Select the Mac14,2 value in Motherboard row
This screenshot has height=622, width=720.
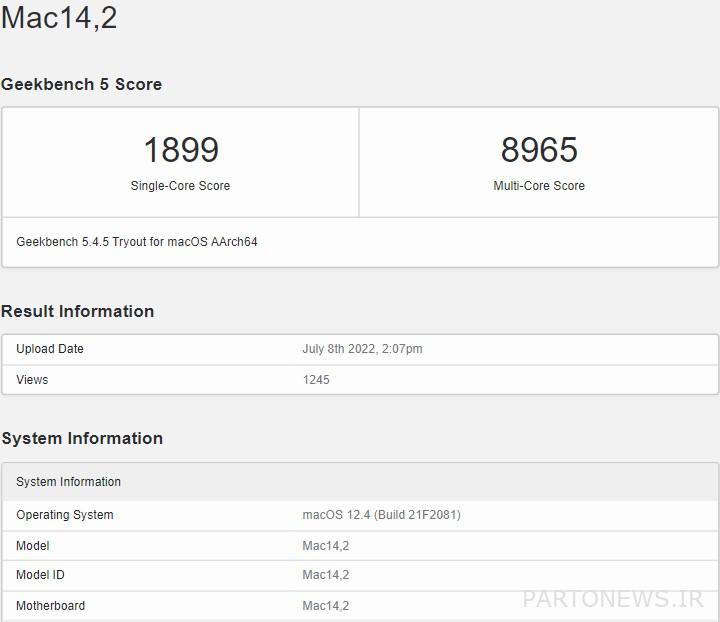(326, 606)
